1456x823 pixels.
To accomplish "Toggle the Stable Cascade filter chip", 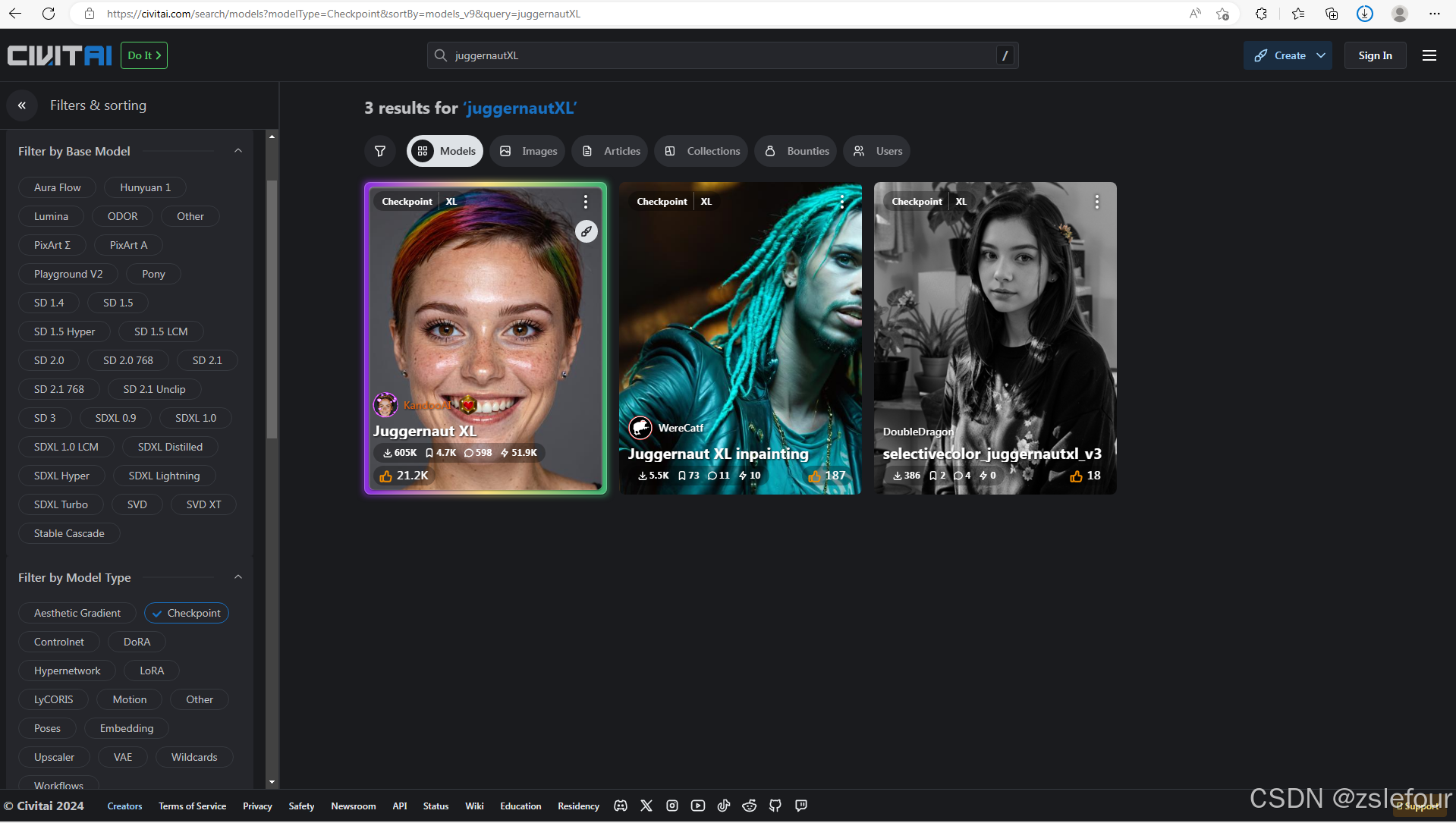I will (69, 533).
